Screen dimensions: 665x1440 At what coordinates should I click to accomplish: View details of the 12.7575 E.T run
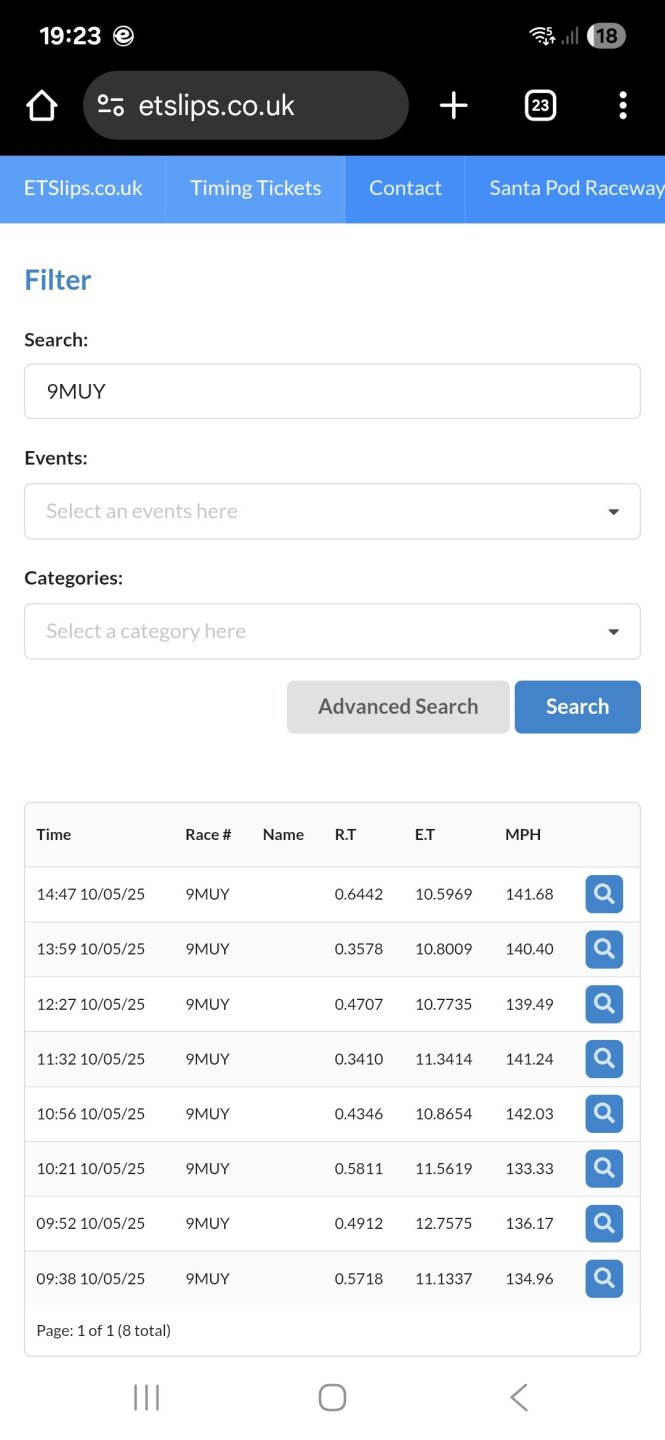point(603,1223)
